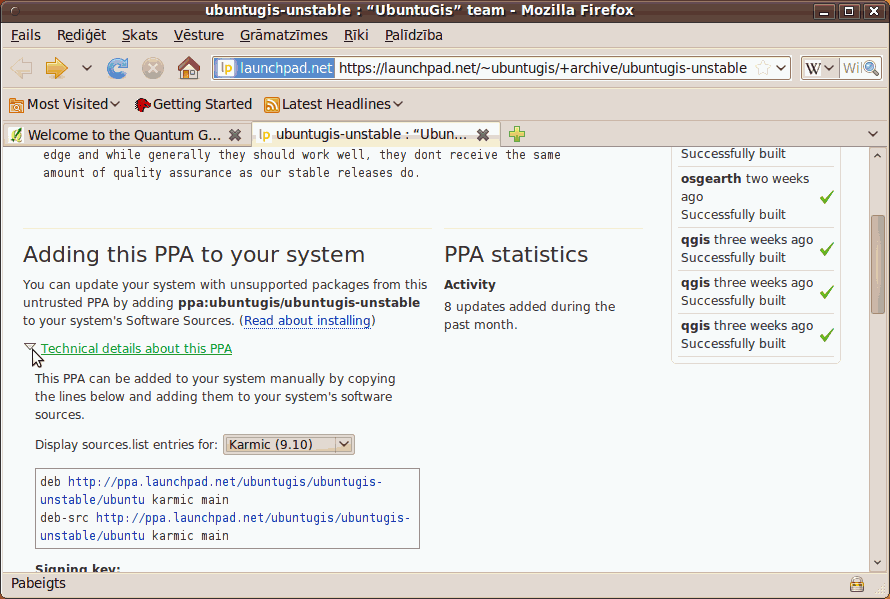Open the address bar history dropdown

click(x=781, y=68)
